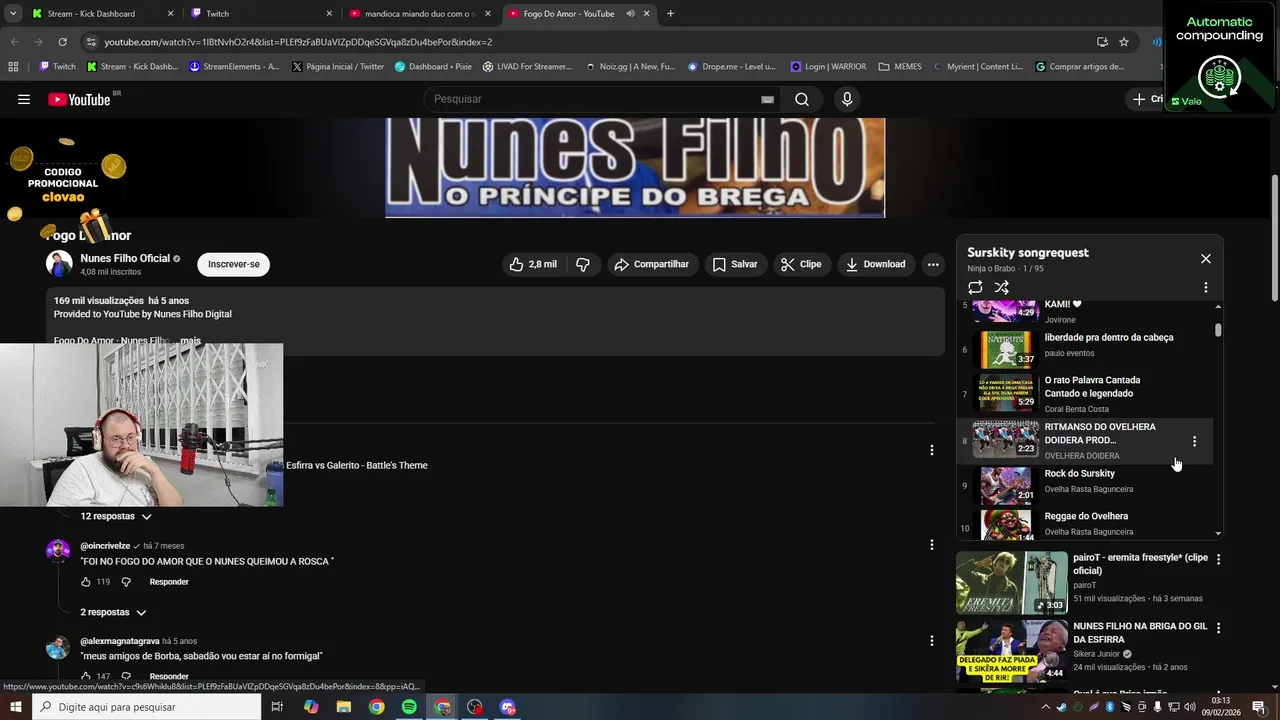The width and height of the screenshot is (1280, 720).
Task: Like the comment by @oincrivelze
Action: (86, 582)
